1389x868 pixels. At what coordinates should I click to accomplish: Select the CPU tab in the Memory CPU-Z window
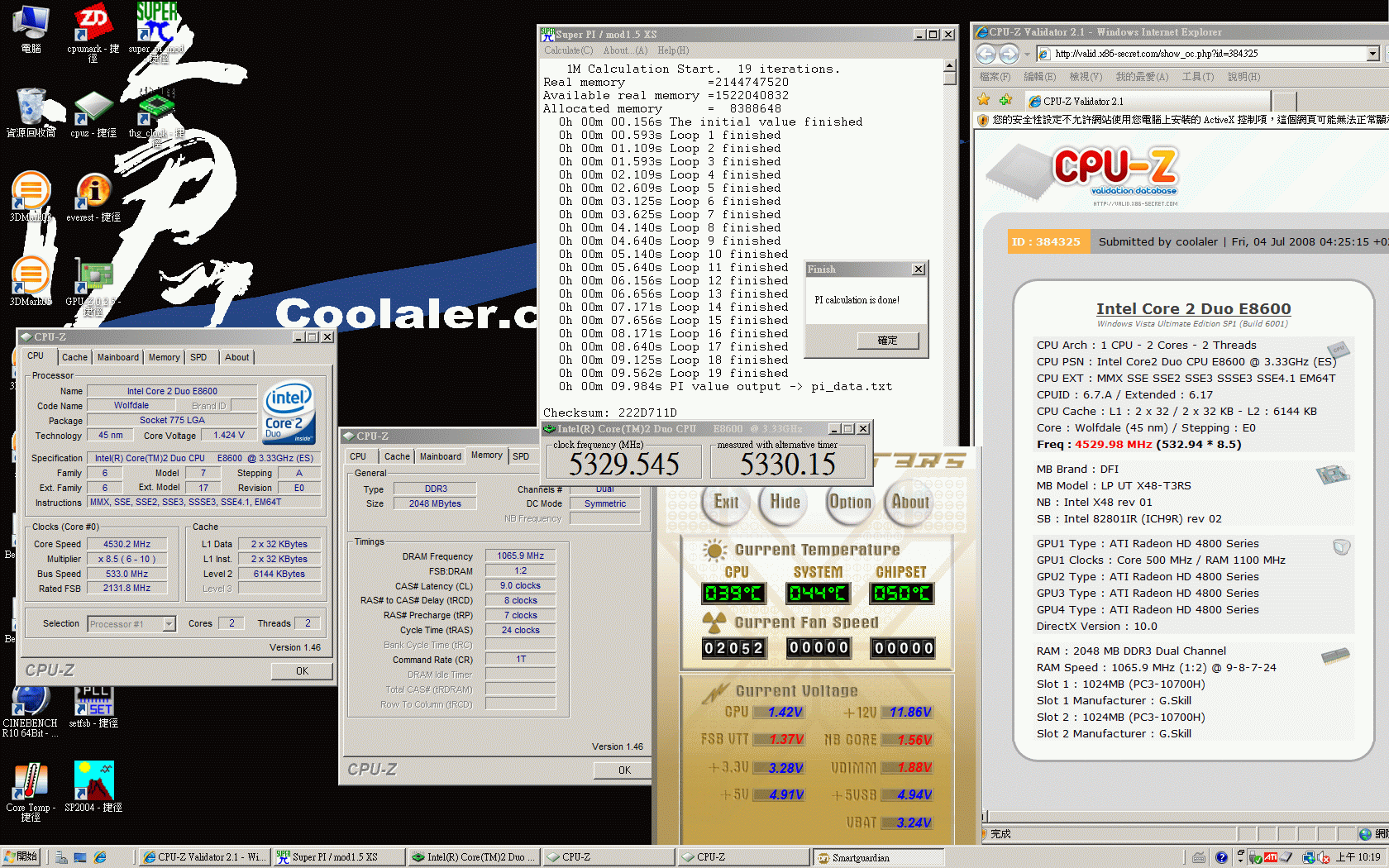(x=358, y=456)
